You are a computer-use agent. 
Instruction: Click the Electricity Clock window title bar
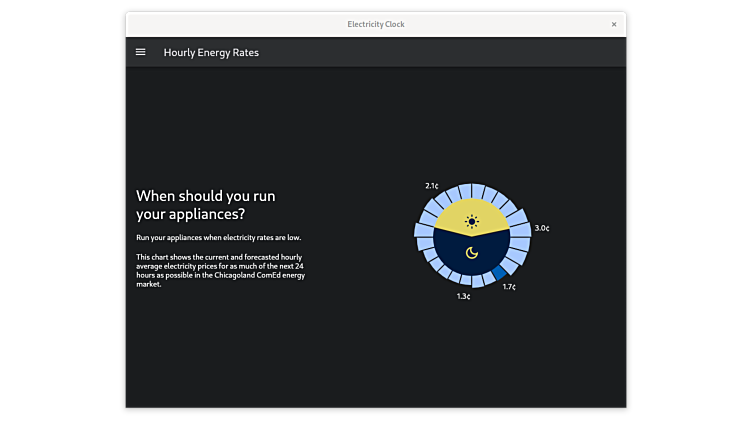[375, 24]
